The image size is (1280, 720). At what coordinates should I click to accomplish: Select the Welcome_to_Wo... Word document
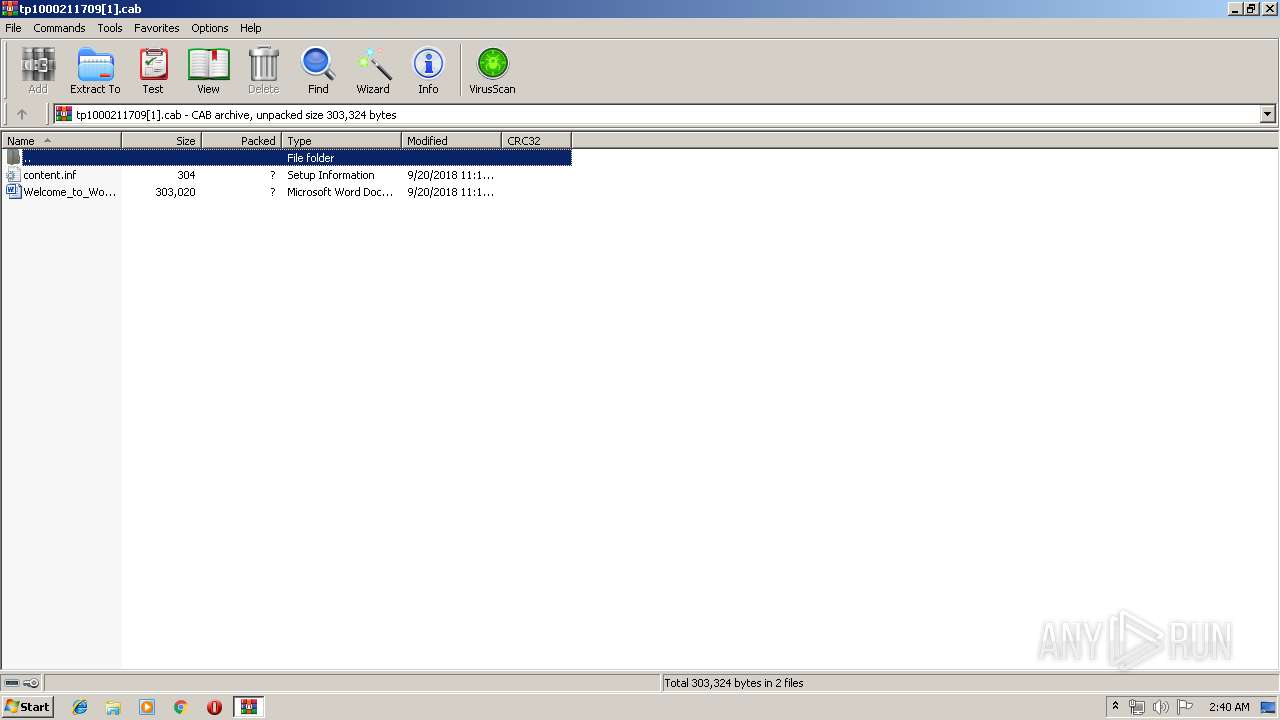(70, 192)
